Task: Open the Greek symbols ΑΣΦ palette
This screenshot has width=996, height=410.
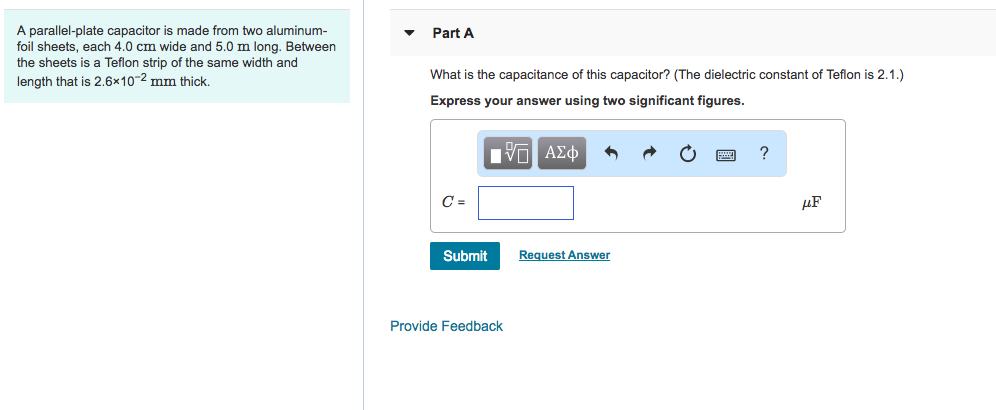Action: 562,153
